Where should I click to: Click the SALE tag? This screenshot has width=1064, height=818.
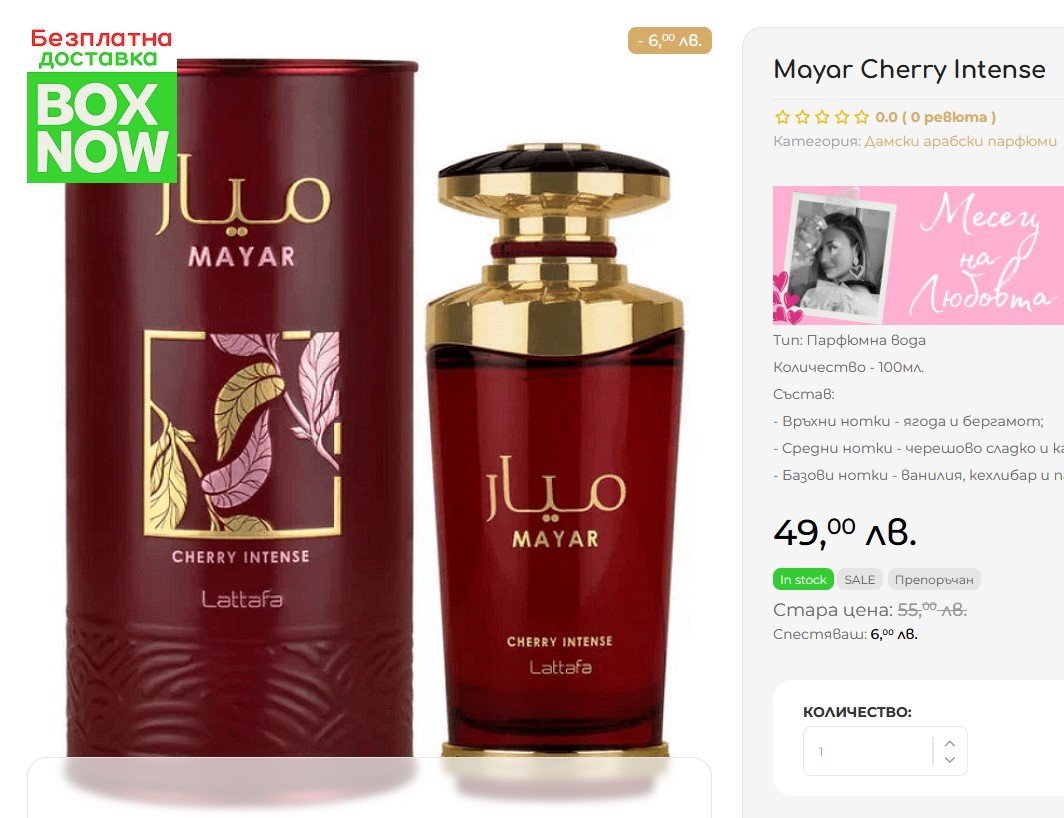pyautogui.click(x=859, y=580)
